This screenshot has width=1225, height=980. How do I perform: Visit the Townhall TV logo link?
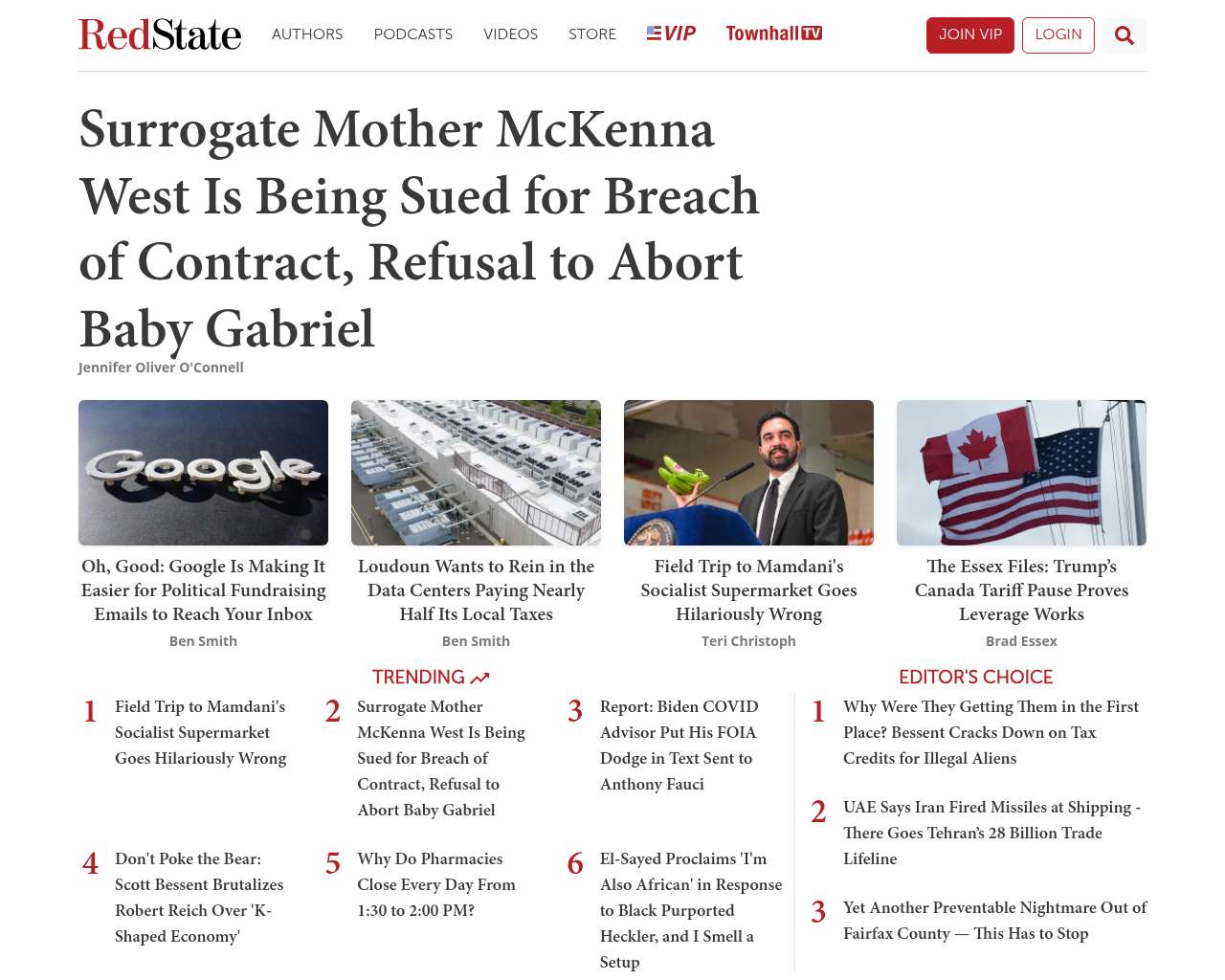tap(774, 33)
